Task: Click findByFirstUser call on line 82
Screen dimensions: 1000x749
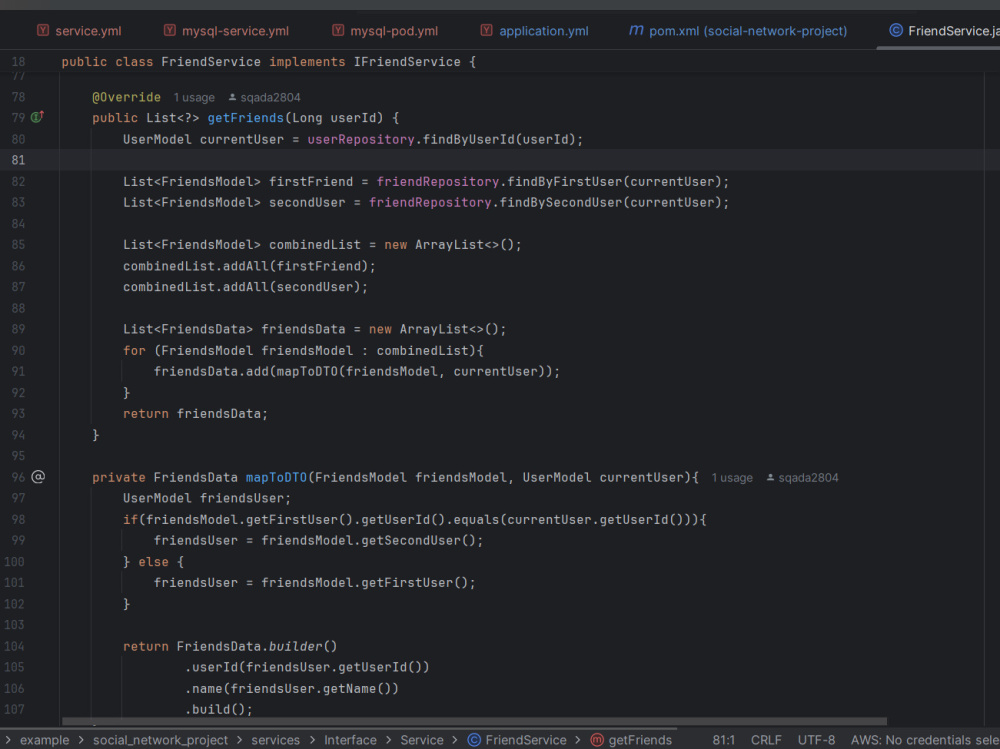Action: 564,182
